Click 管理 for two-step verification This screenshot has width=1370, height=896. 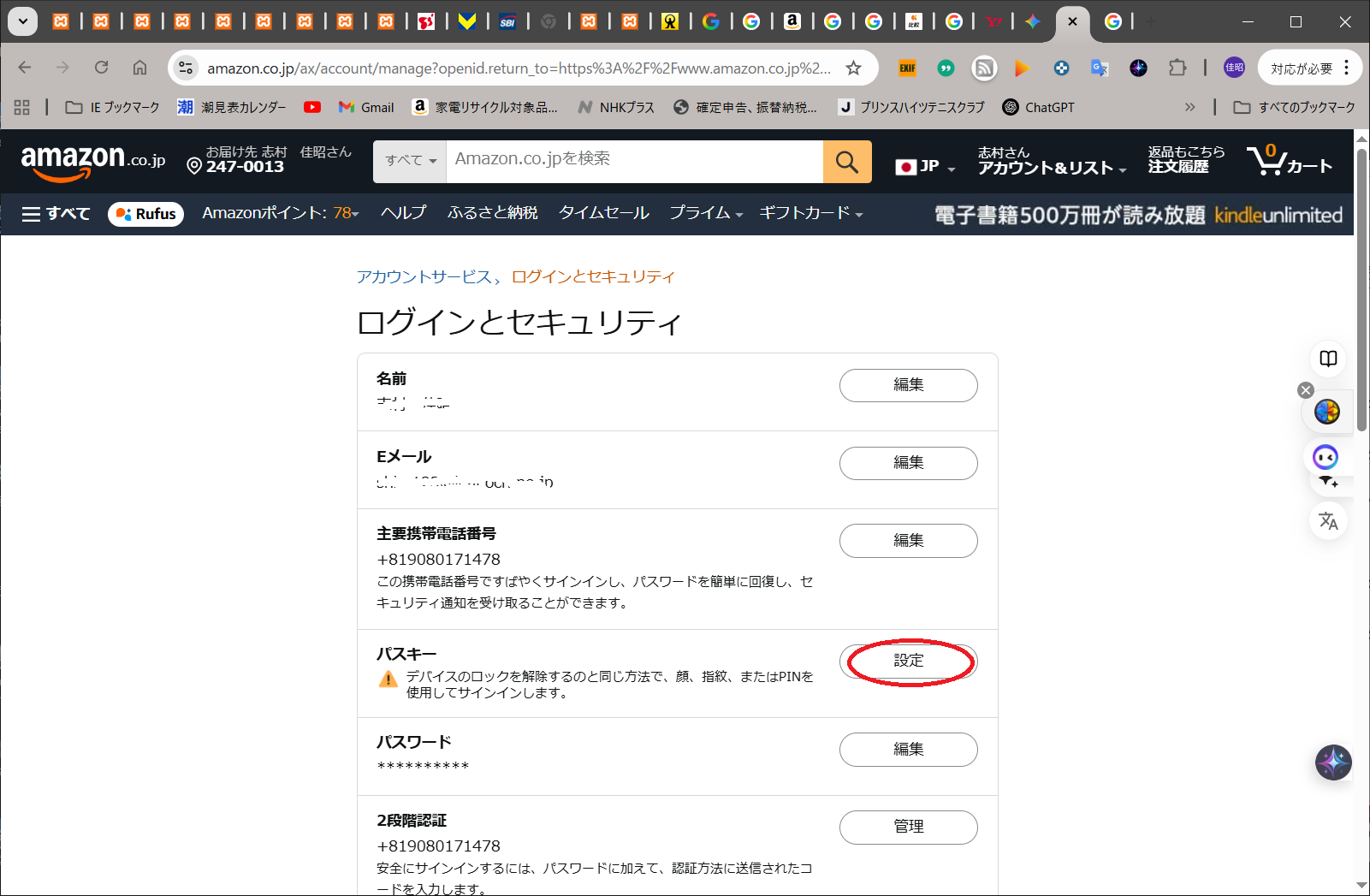click(x=908, y=827)
